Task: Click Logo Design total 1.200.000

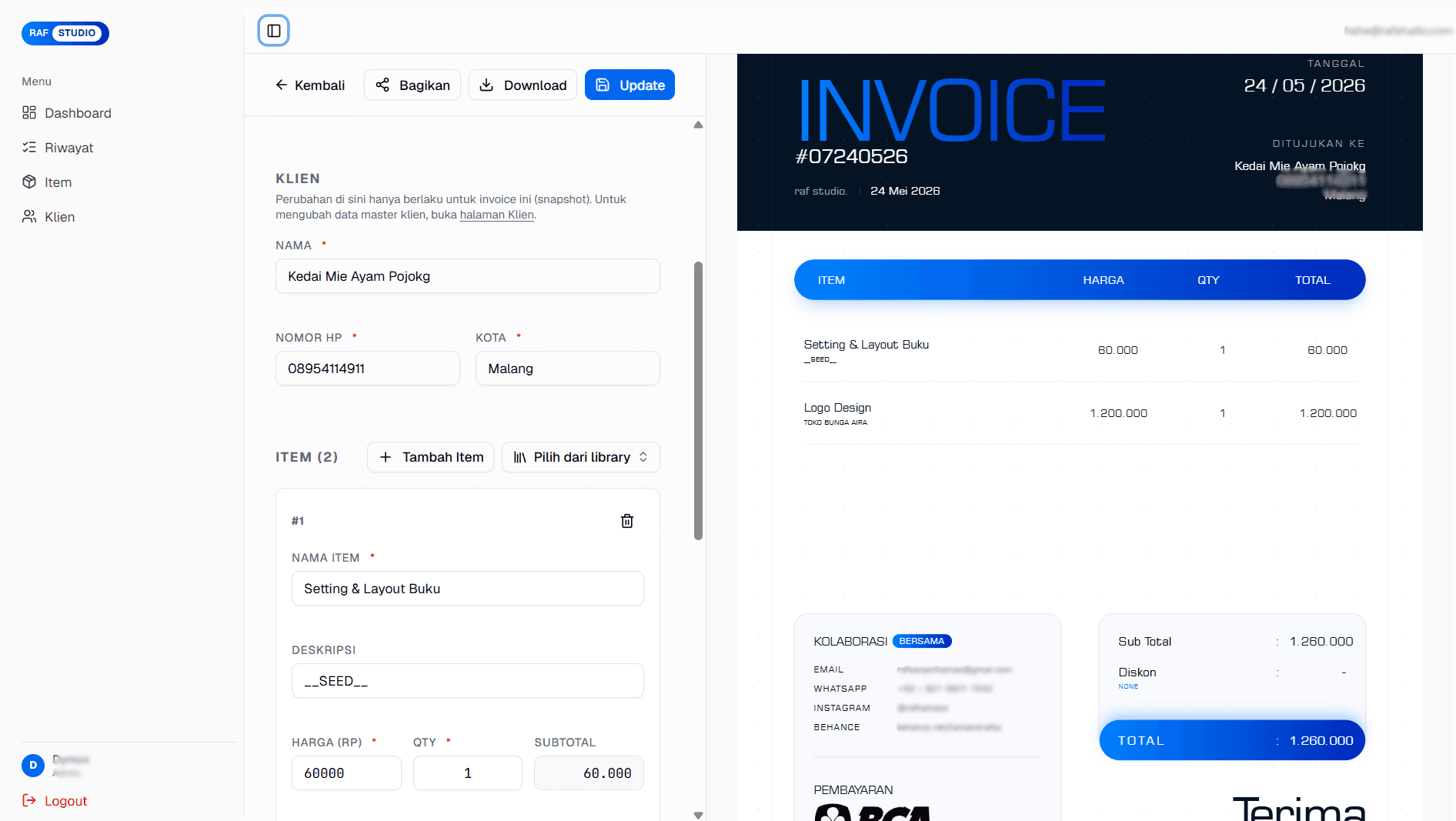Action: tap(1327, 413)
